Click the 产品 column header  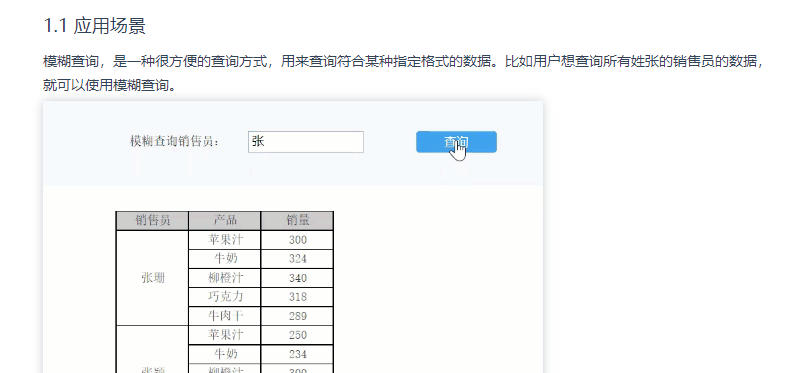click(x=225, y=220)
